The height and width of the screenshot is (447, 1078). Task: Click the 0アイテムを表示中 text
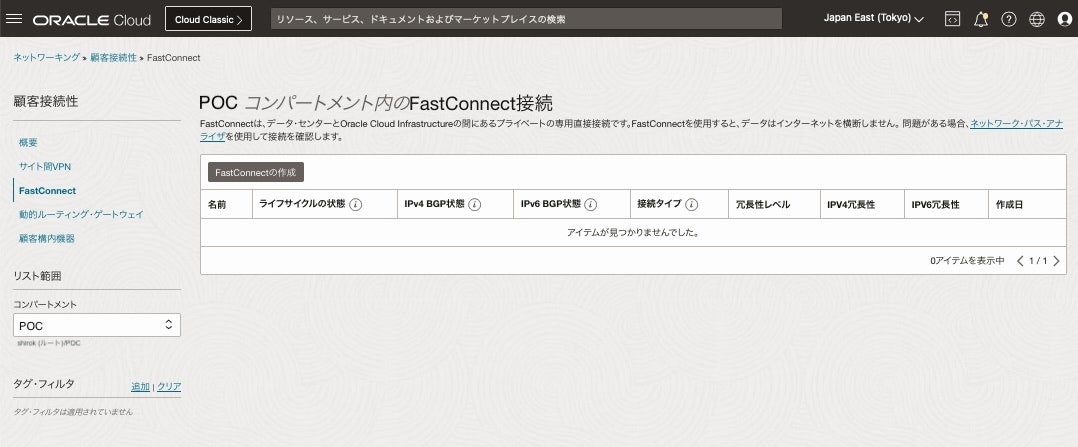967,261
